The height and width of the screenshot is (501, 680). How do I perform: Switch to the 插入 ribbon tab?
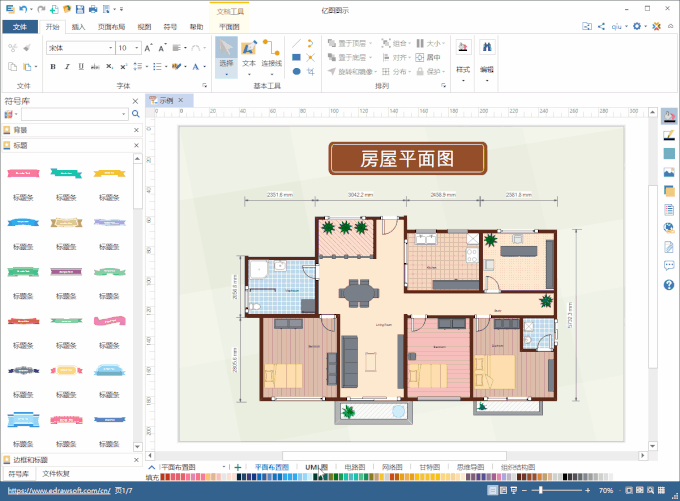click(x=78, y=27)
